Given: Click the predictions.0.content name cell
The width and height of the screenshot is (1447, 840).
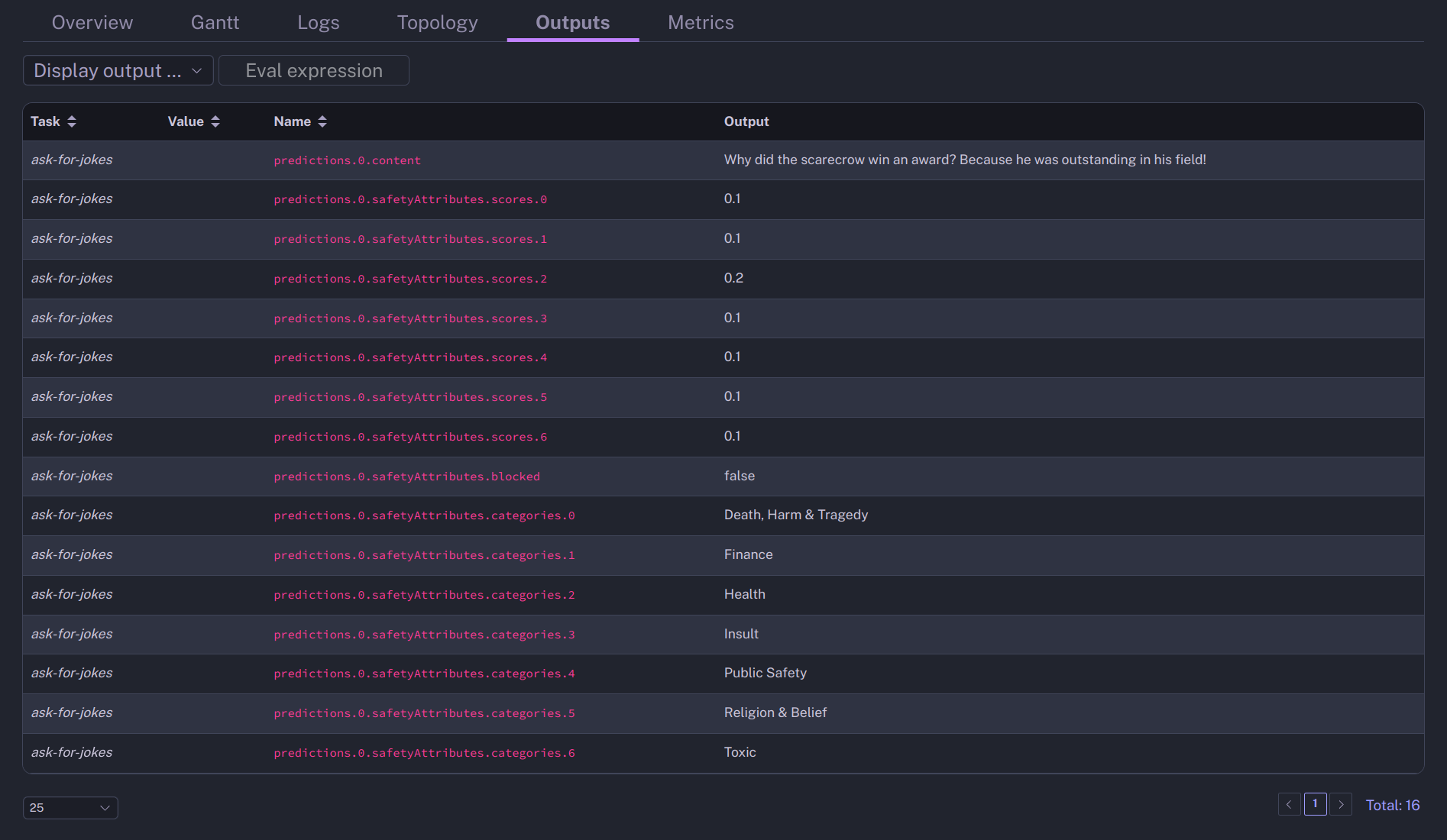Looking at the screenshot, I should (347, 160).
